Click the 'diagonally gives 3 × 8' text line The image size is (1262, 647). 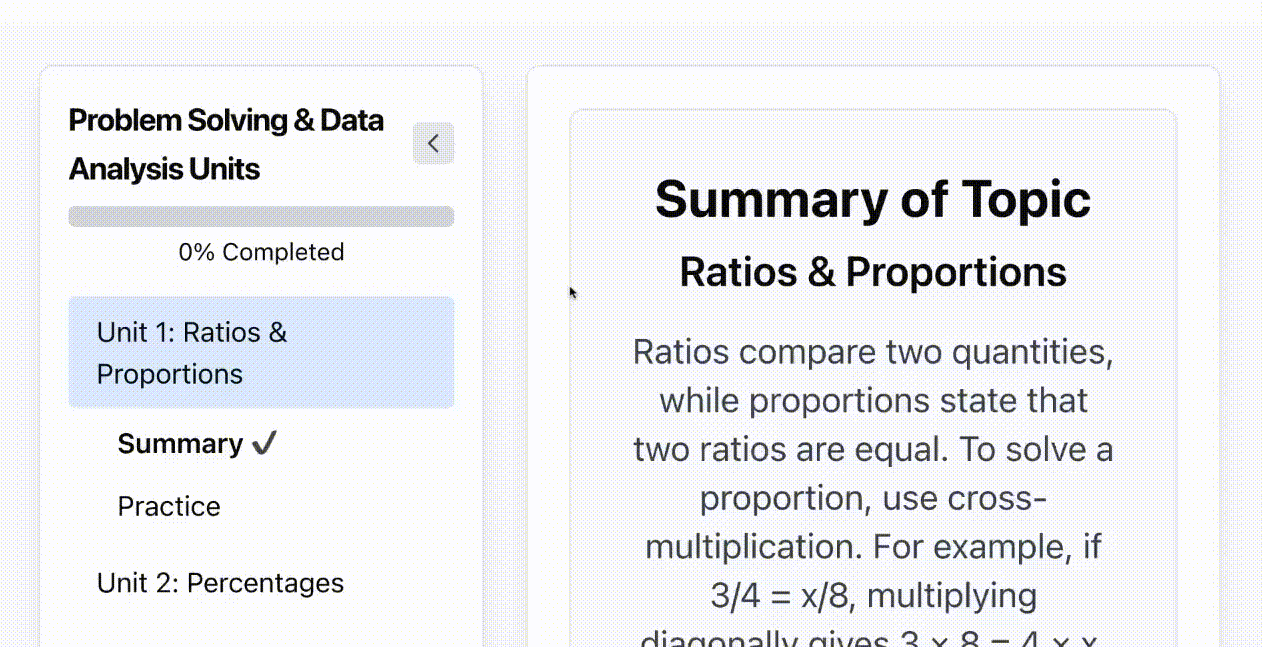click(872, 638)
